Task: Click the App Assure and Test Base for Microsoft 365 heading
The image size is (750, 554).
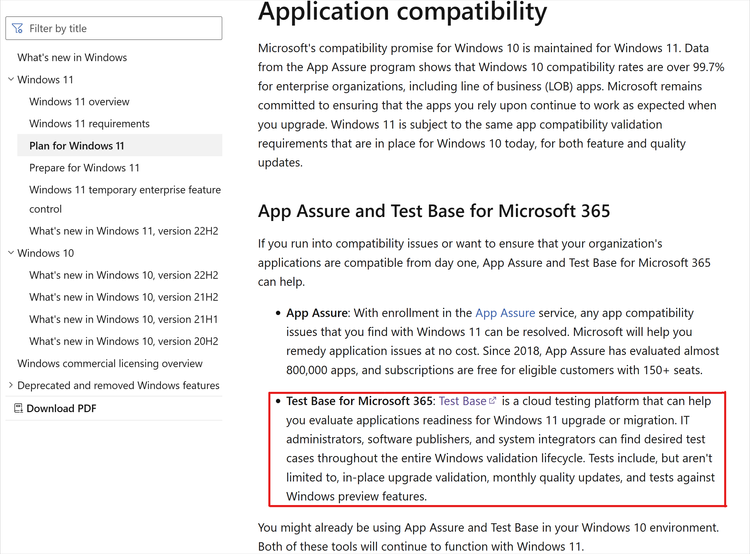Action: 434,211
